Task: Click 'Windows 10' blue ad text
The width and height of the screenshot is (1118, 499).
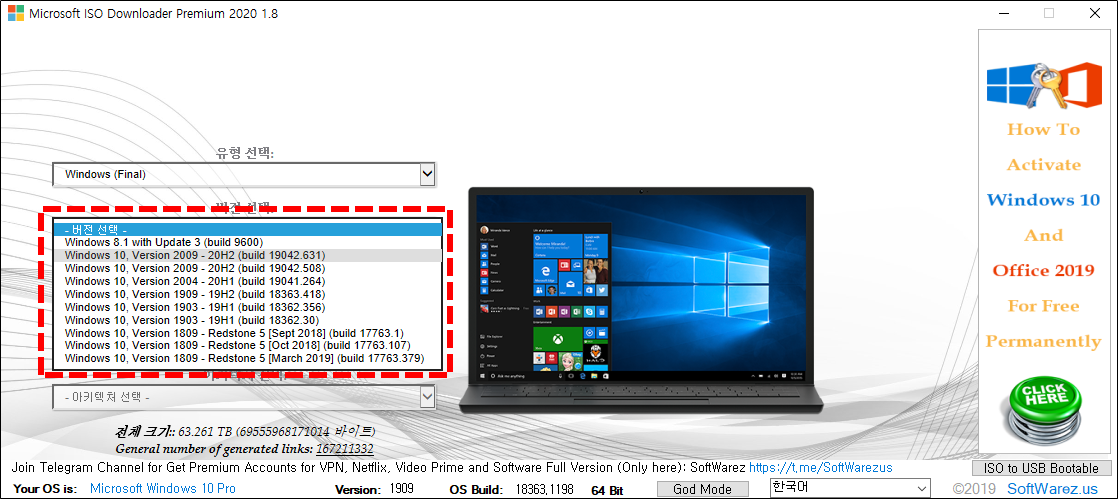Action: pyautogui.click(x=1043, y=200)
